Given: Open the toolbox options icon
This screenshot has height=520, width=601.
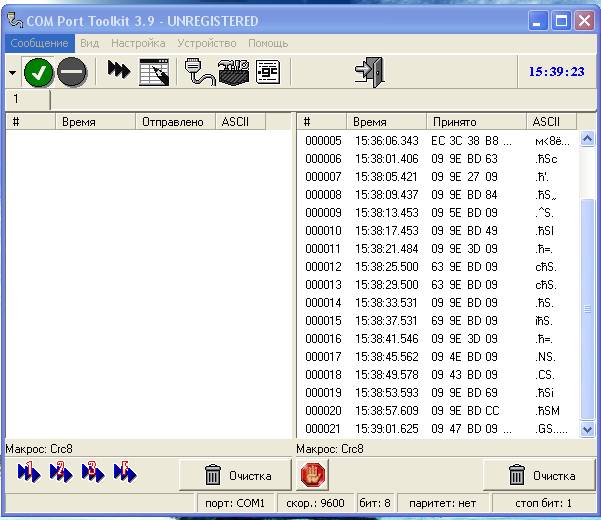Looking at the screenshot, I should pyautogui.click(x=234, y=72).
